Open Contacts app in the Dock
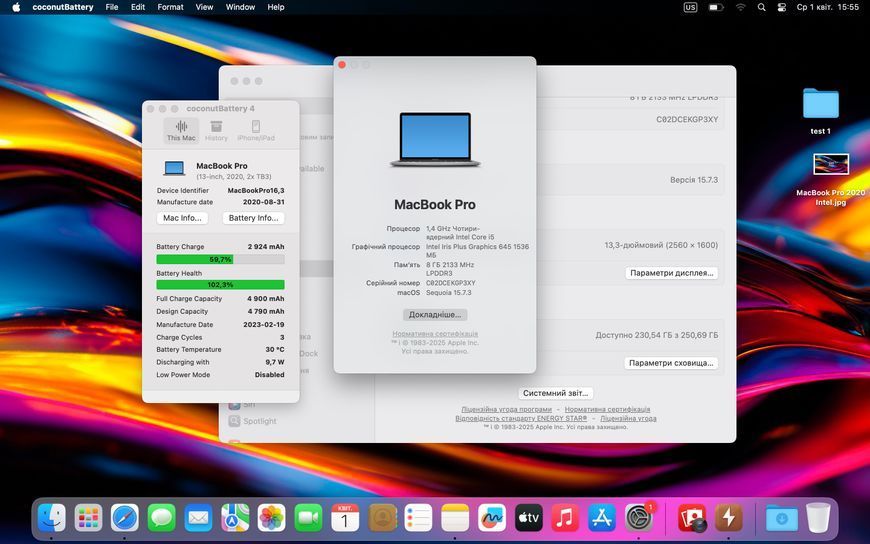870x544 pixels. pyautogui.click(x=382, y=518)
